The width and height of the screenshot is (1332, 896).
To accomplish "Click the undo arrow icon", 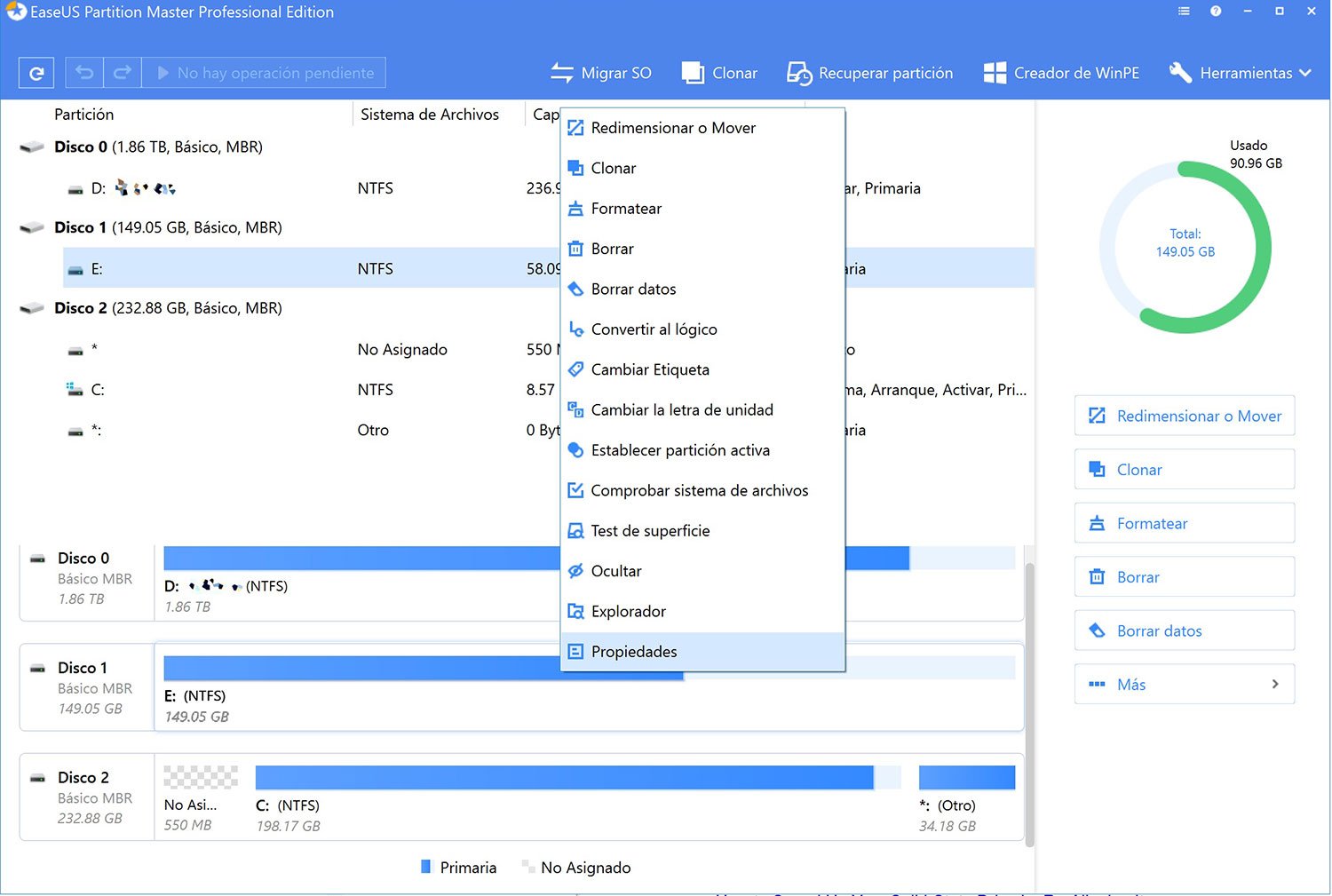I will pyautogui.click(x=84, y=73).
